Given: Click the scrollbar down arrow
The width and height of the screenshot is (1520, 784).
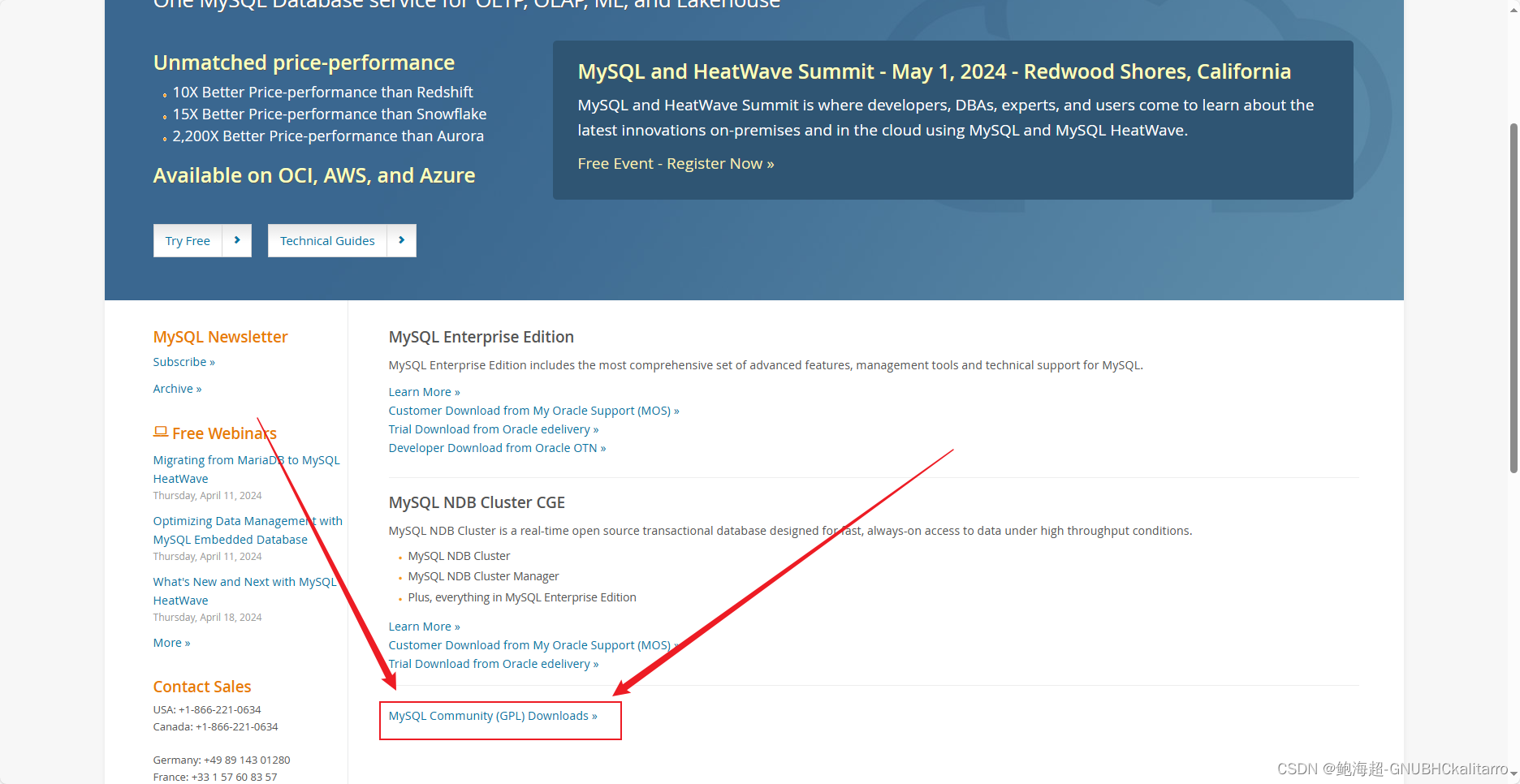Looking at the screenshot, I should click(x=1514, y=775).
